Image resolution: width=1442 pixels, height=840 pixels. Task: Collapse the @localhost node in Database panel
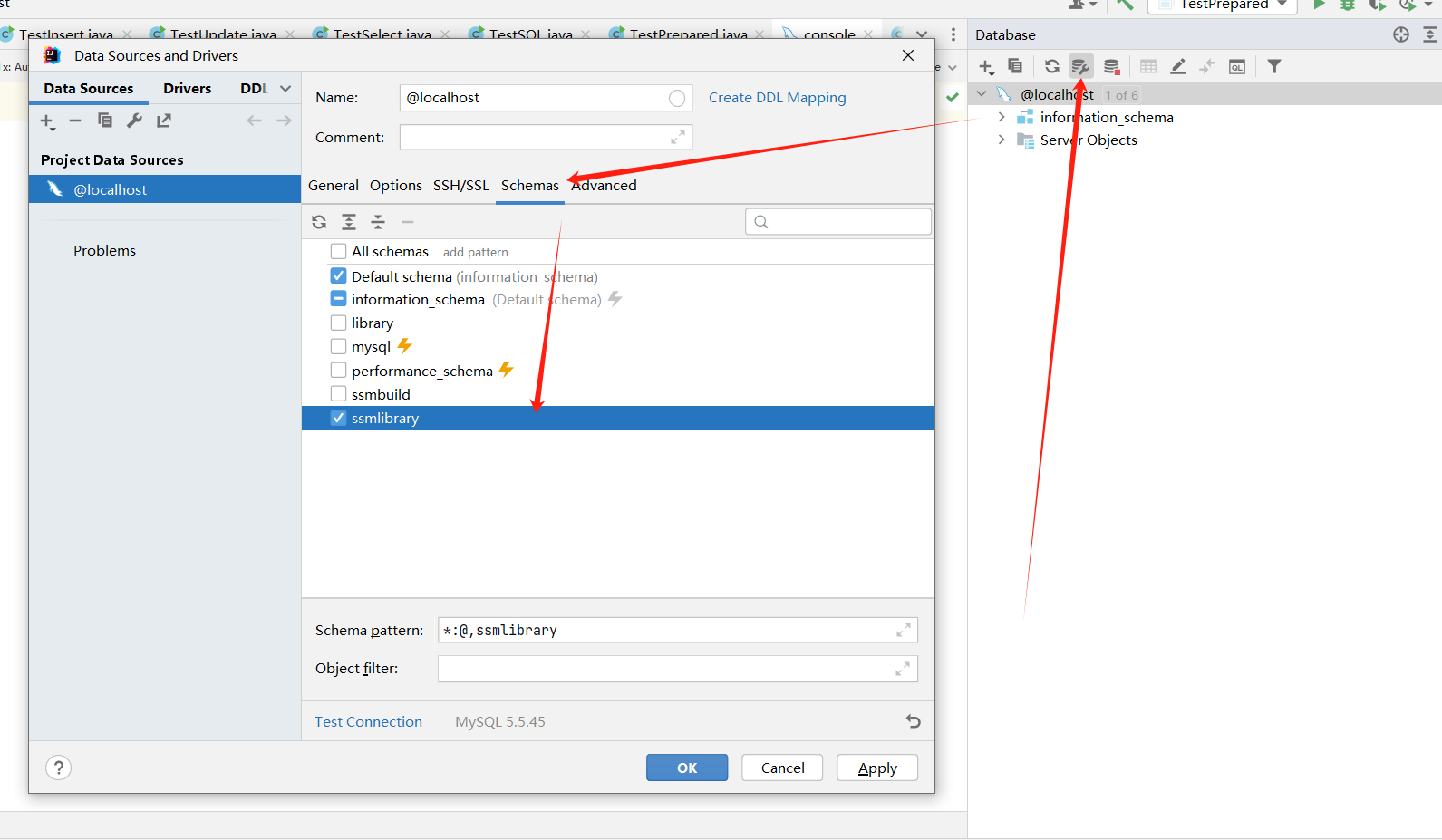[982, 93]
